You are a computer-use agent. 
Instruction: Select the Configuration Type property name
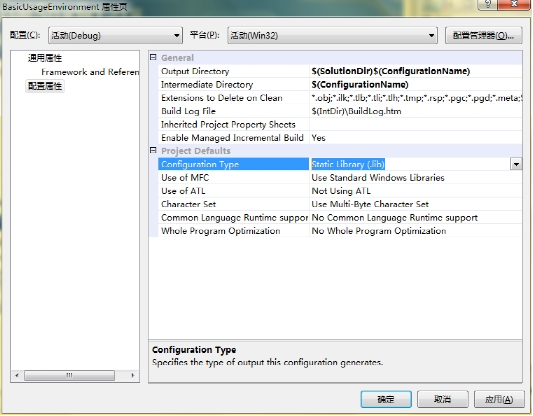(x=234, y=164)
